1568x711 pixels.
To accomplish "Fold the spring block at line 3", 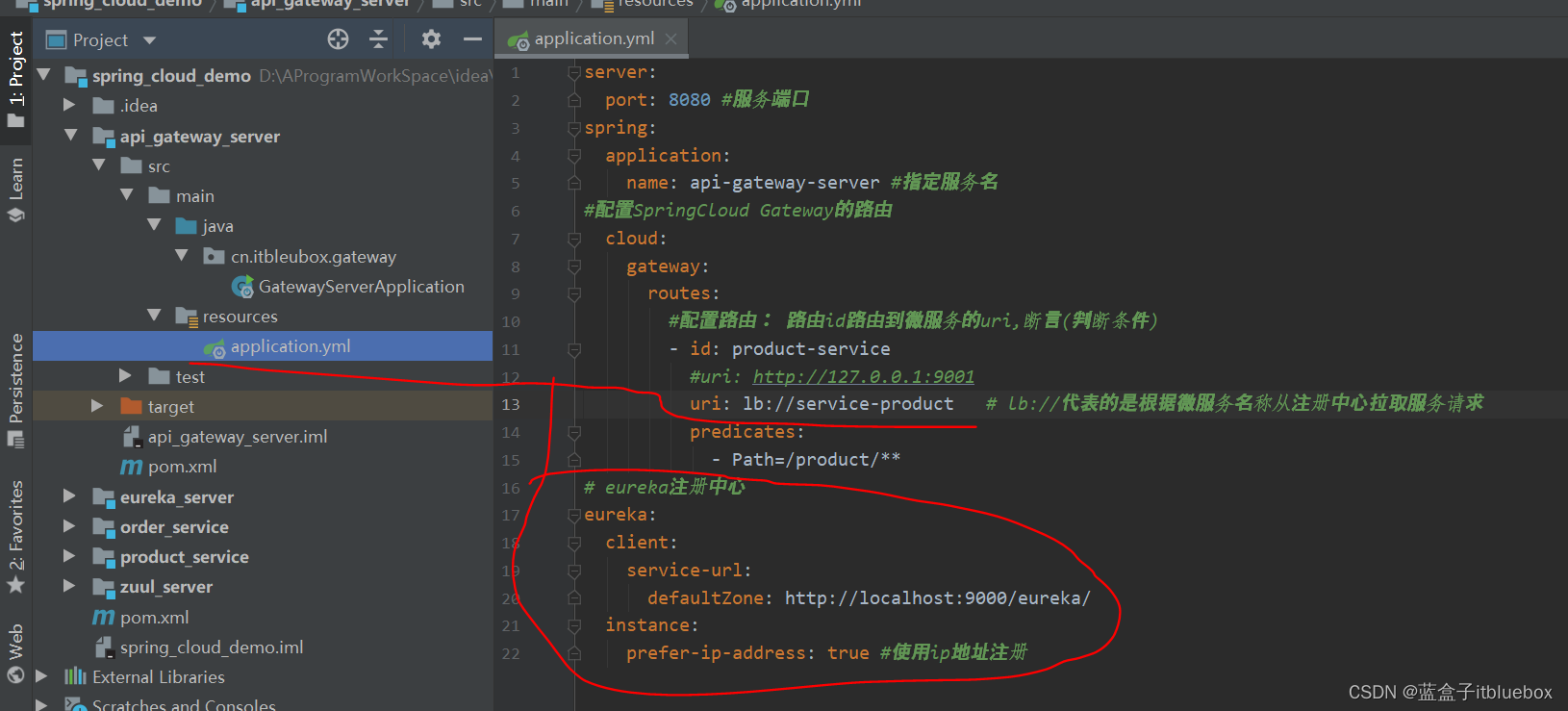I will tap(574, 127).
